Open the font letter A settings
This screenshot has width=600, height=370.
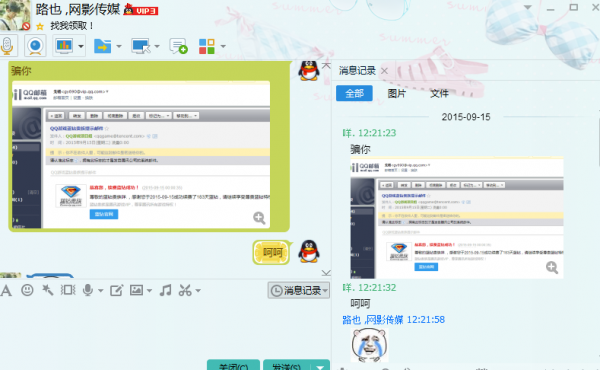(x=6, y=290)
